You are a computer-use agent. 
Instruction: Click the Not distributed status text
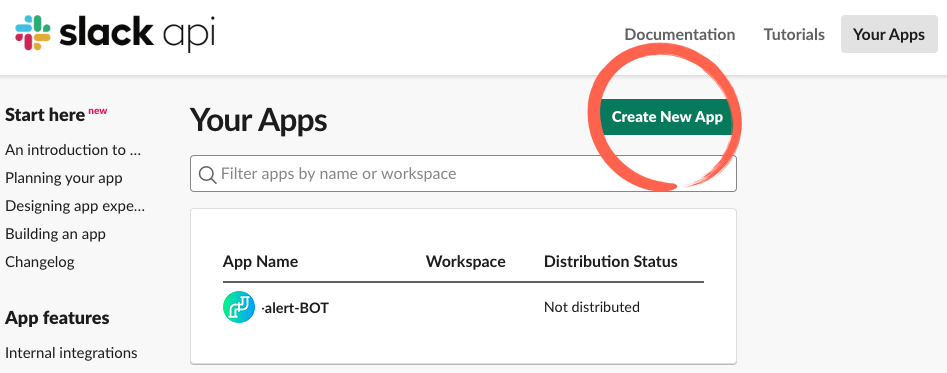pyautogui.click(x=592, y=307)
